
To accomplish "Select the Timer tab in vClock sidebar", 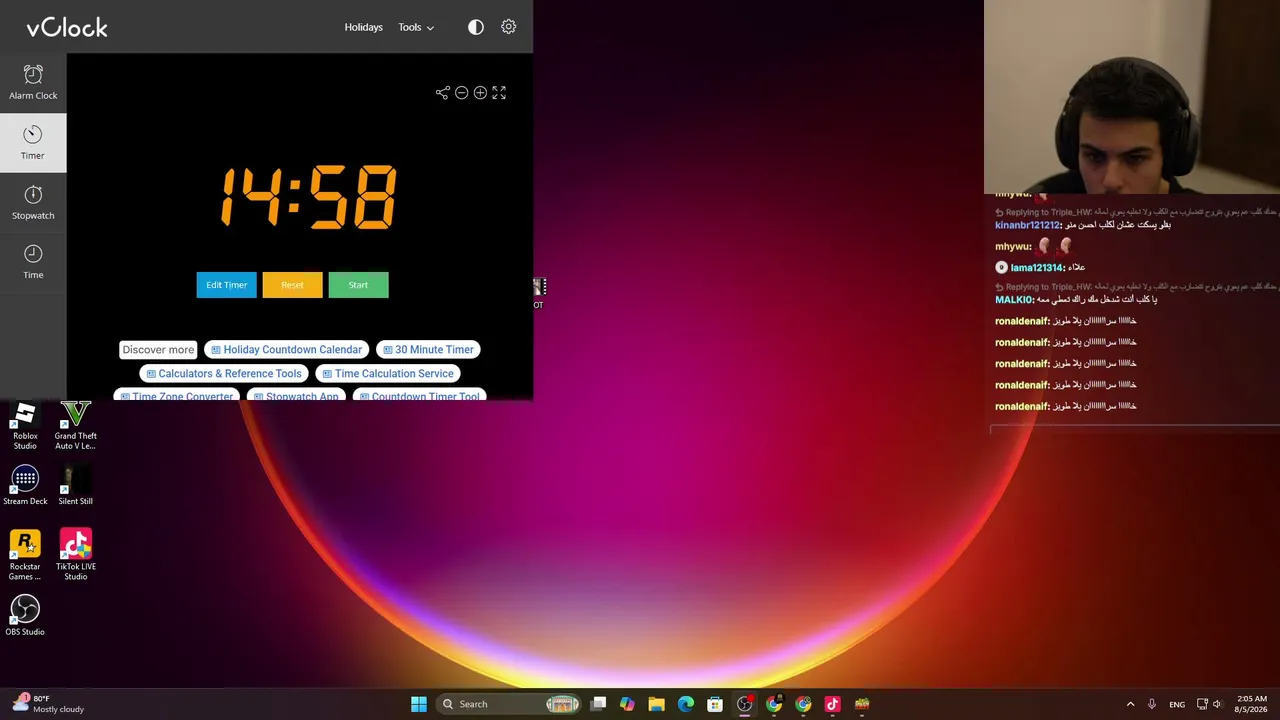I will pyautogui.click(x=33, y=143).
